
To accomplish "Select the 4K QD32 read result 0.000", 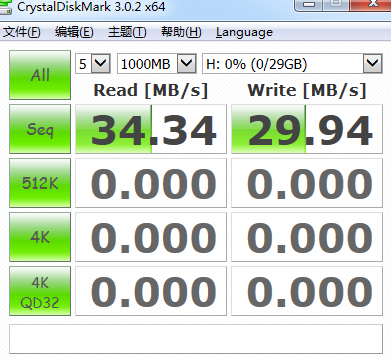I will pos(151,291).
